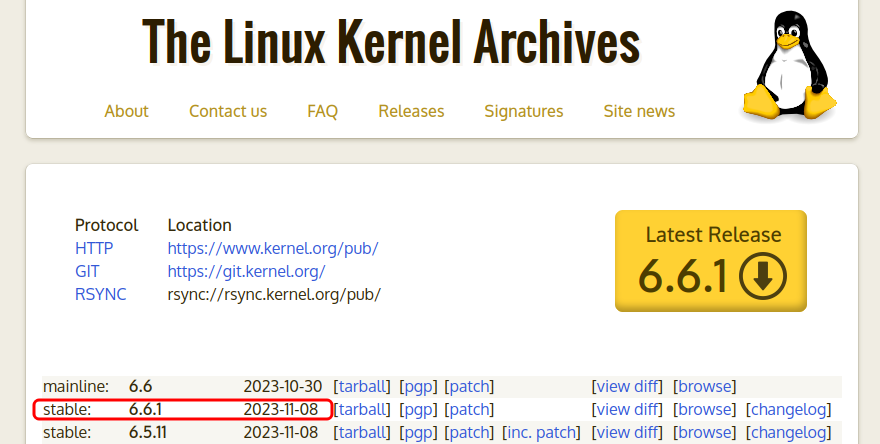
Task: Open the RSYNC protocol link
Action: click(101, 294)
